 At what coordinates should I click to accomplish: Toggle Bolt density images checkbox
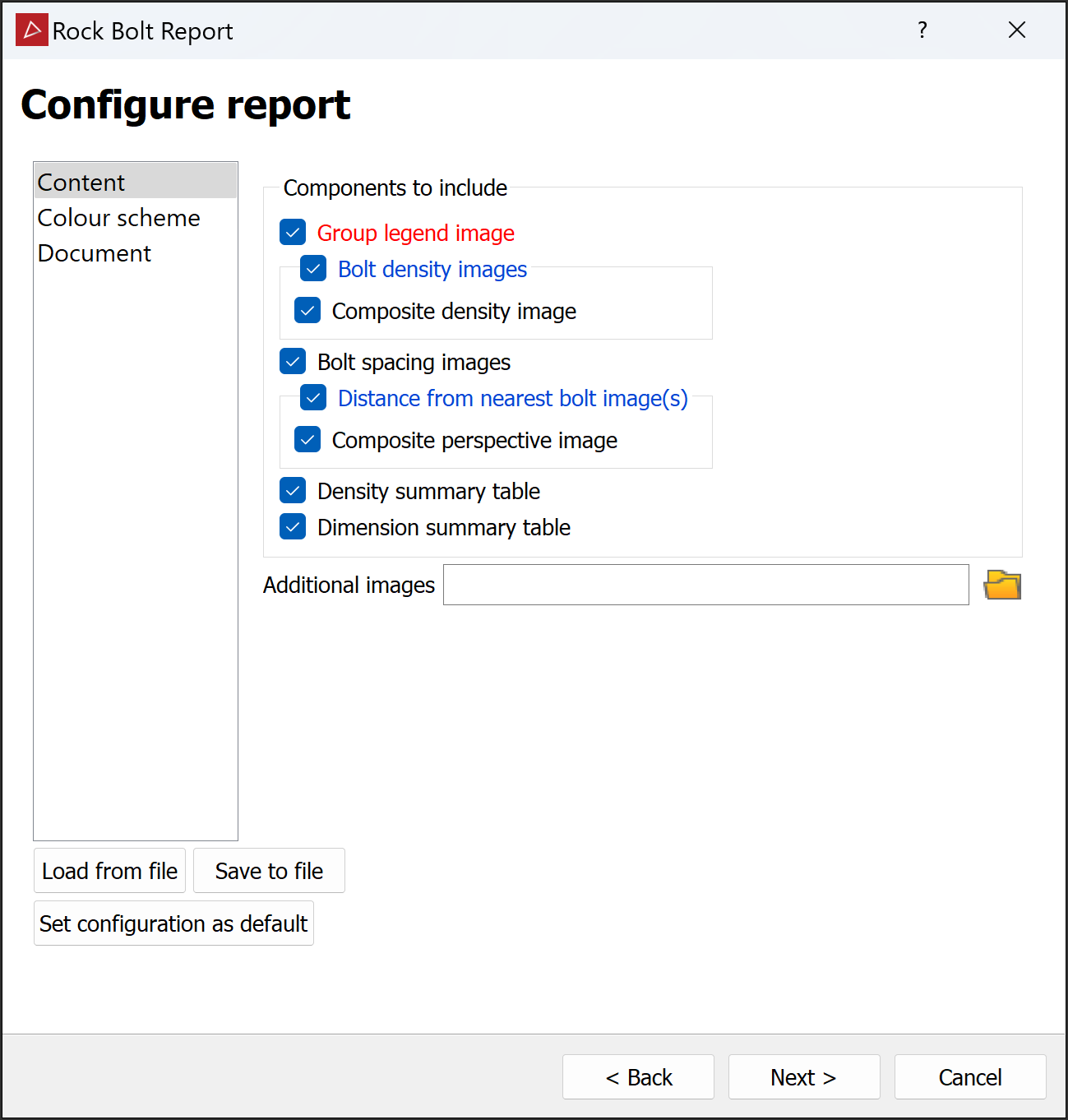(313, 269)
